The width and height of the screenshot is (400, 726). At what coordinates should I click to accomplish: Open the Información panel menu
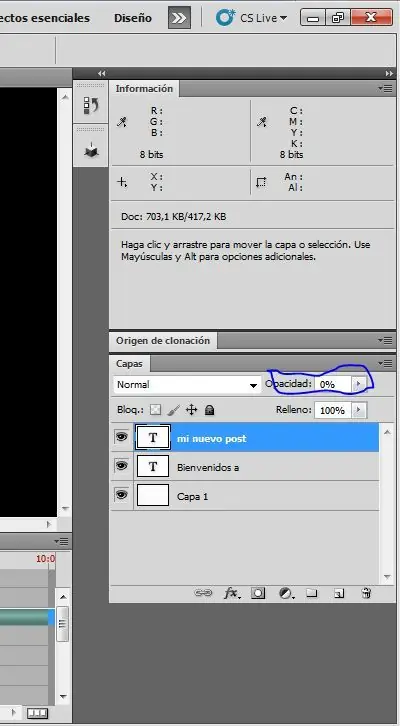[x=385, y=88]
